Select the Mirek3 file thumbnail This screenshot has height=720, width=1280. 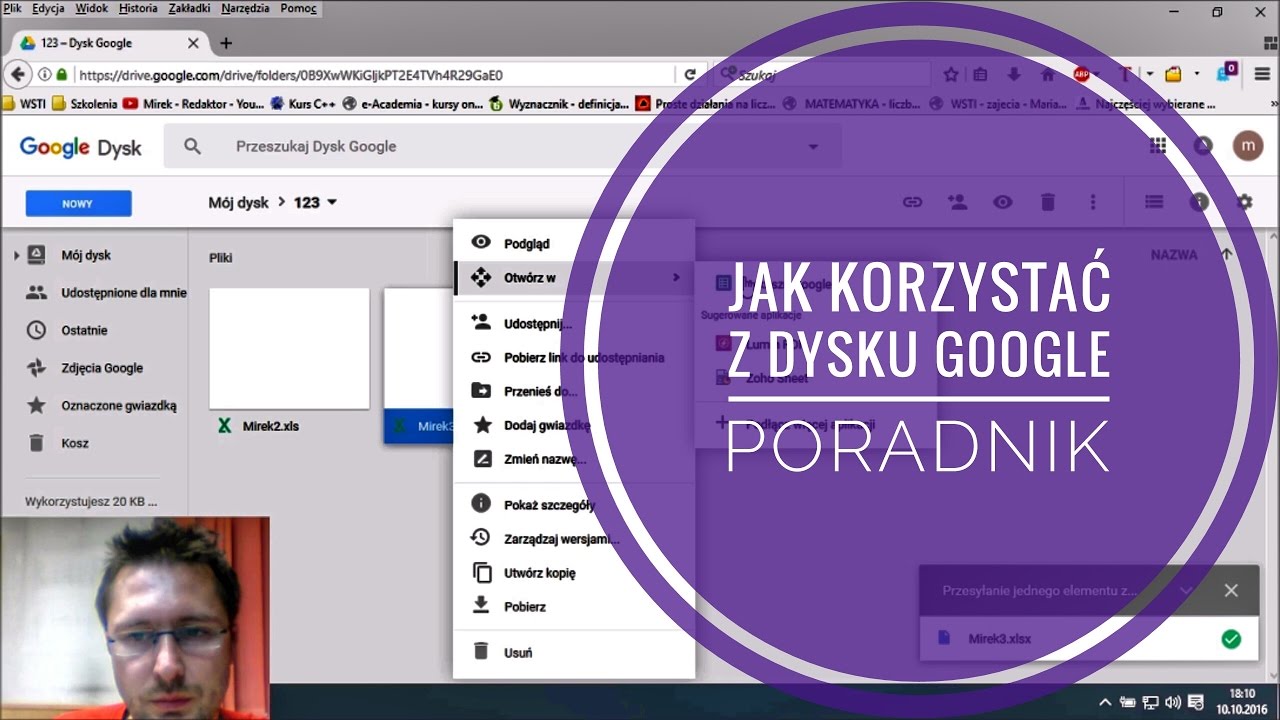(419, 365)
